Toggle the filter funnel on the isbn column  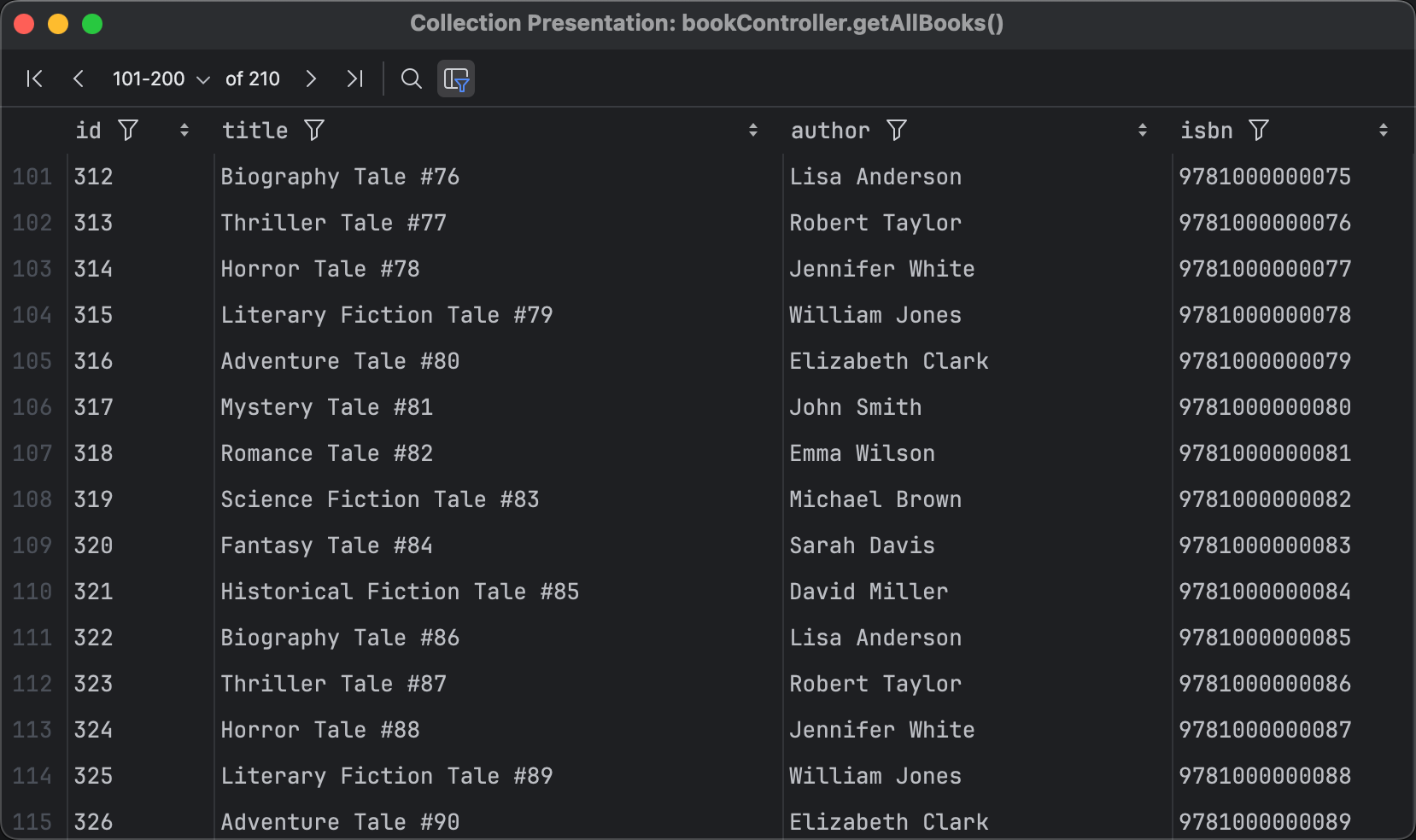pyautogui.click(x=1259, y=130)
